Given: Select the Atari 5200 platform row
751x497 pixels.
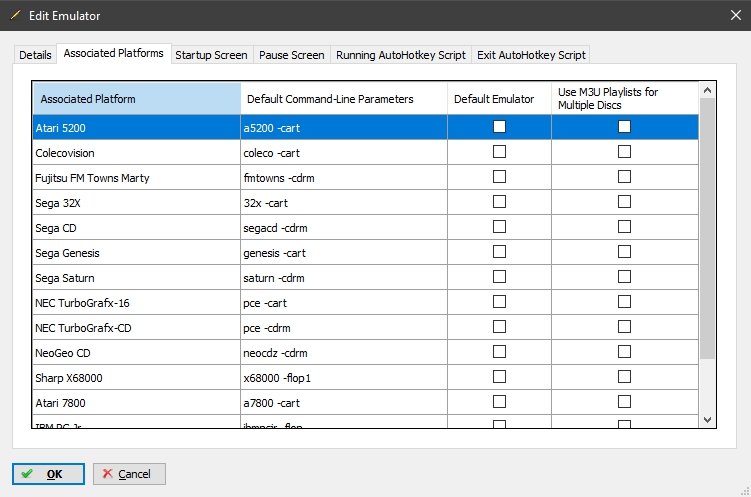Looking at the screenshot, I should coord(365,127).
